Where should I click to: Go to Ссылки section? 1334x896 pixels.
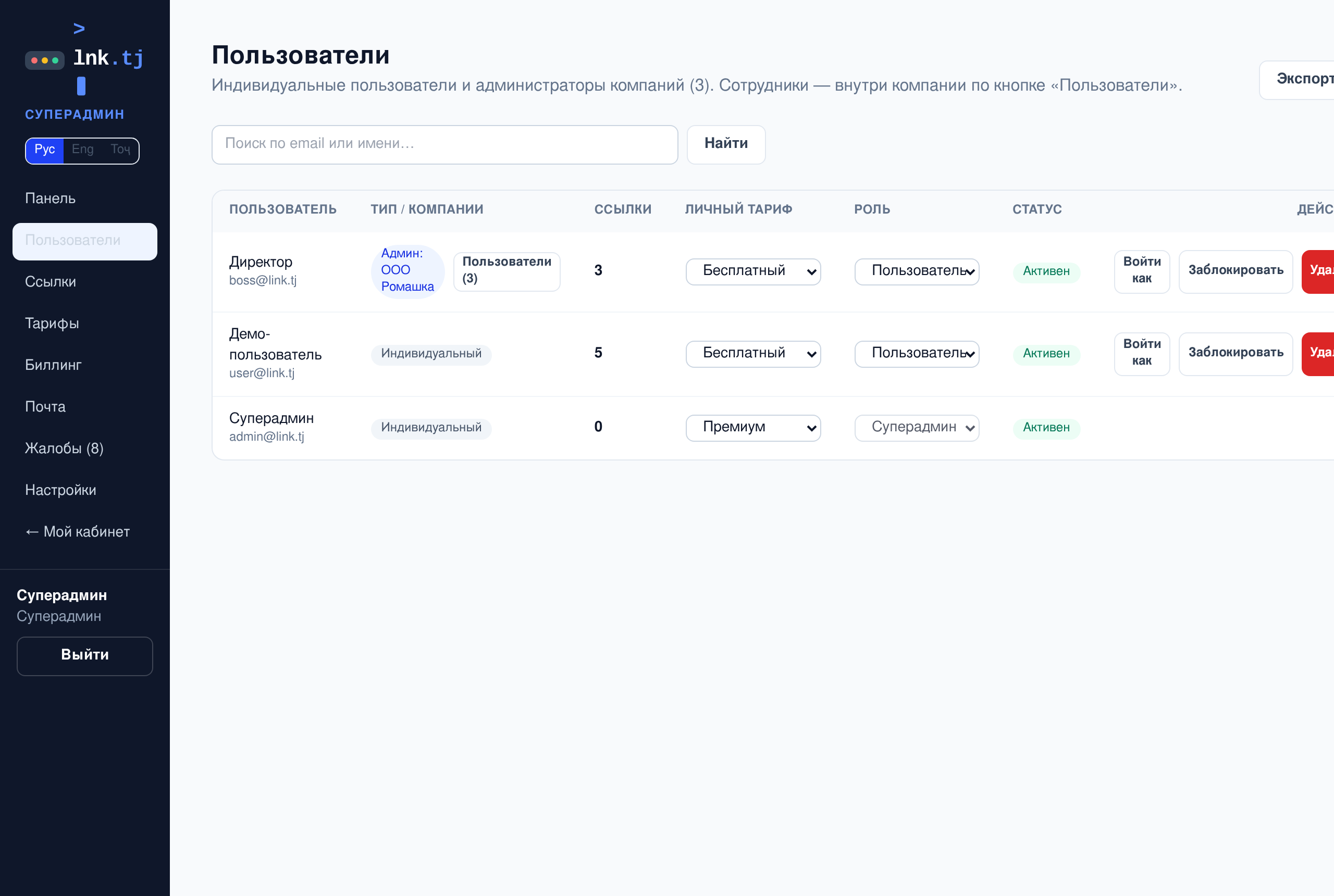pos(84,282)
